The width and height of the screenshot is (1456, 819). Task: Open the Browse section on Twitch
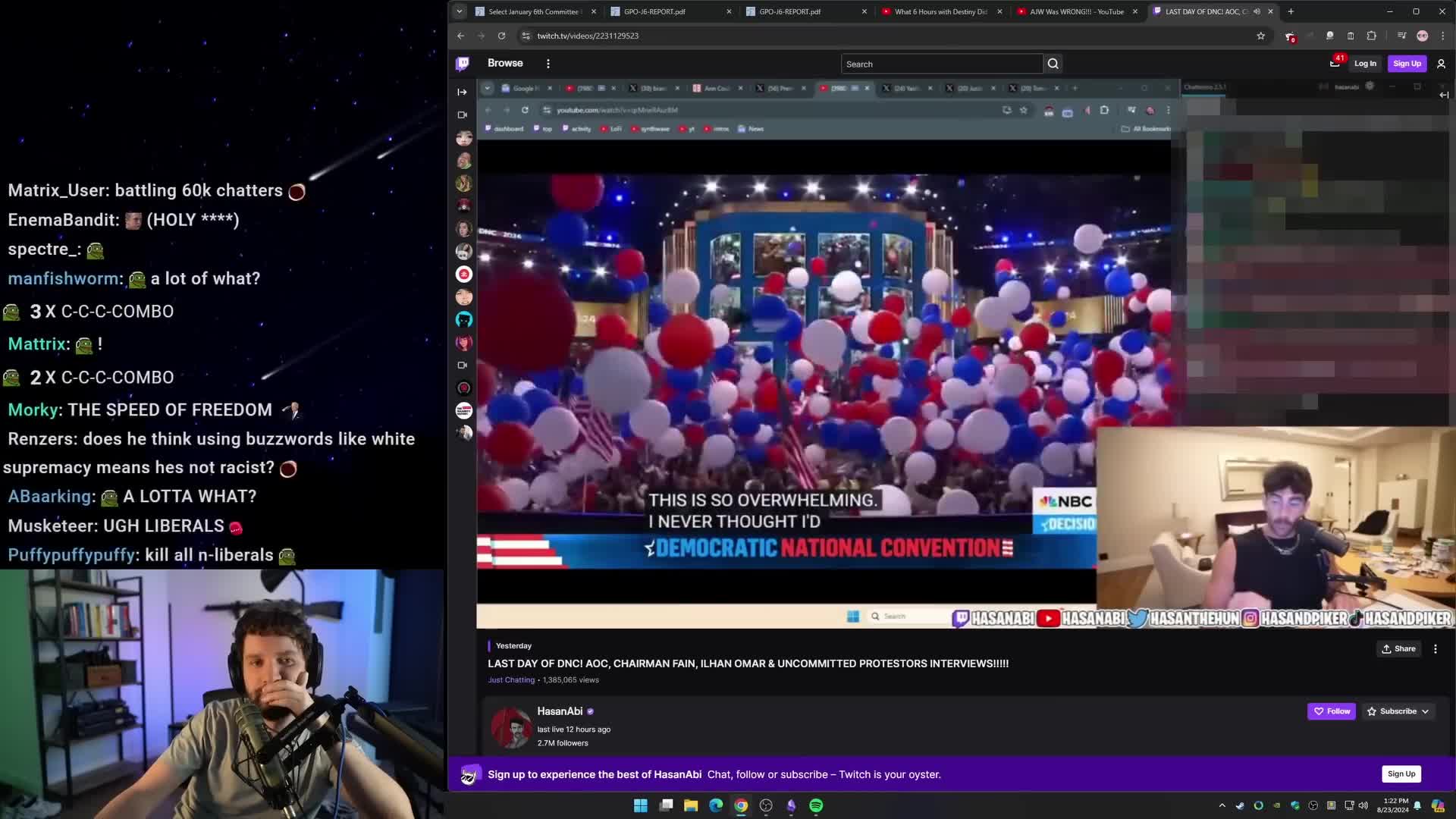tap(505, 63)
